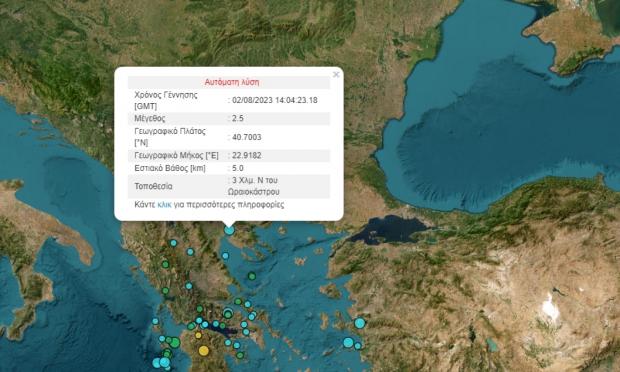Select the large yellow earthquake marker in Peloponnese
This screenshot has height=372, width=620.
pos(204,350)
